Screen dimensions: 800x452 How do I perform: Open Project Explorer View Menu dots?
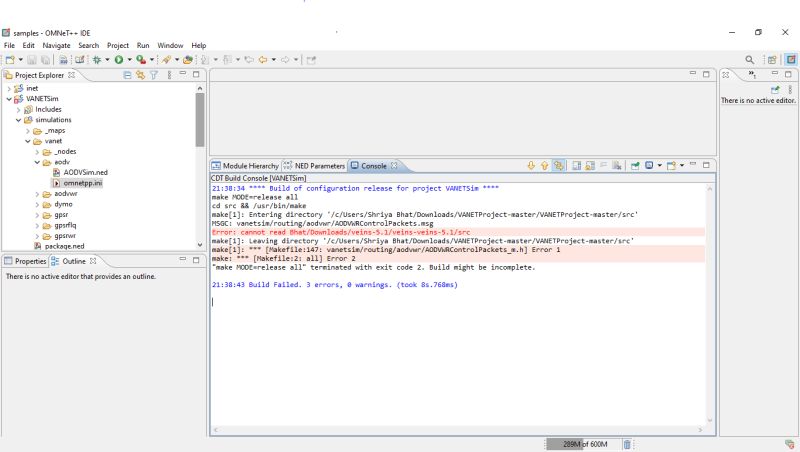pos(169,75)
